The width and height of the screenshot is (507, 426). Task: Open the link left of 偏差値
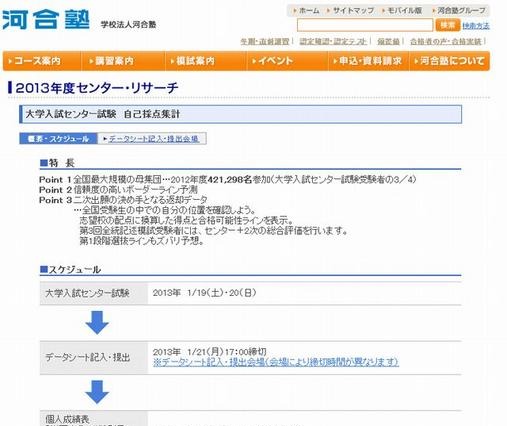tap(333, 42)
